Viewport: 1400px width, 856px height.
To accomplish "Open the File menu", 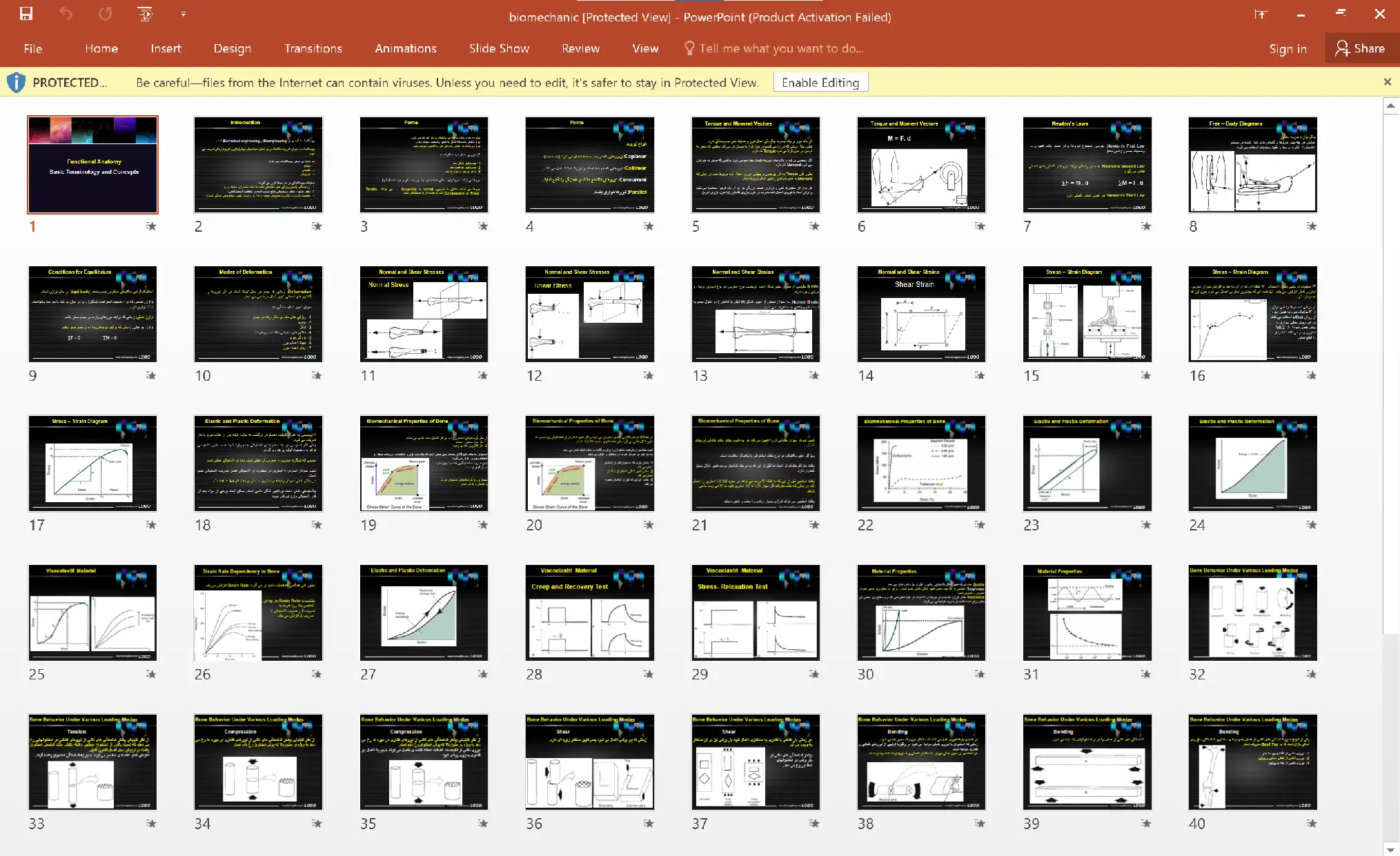I will click(x=32, y=48).
